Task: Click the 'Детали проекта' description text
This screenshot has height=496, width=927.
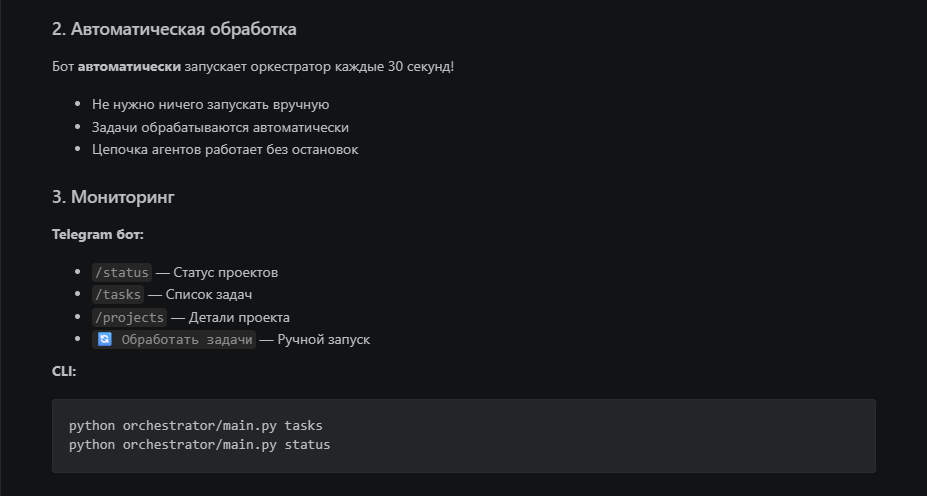Action: point(235,317)
